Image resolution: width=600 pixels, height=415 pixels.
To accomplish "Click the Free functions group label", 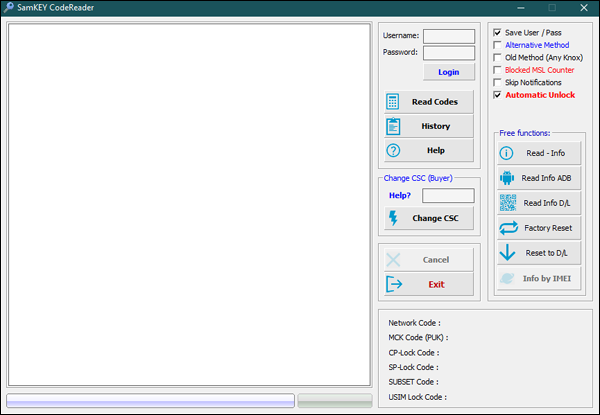I will (525, 133).
